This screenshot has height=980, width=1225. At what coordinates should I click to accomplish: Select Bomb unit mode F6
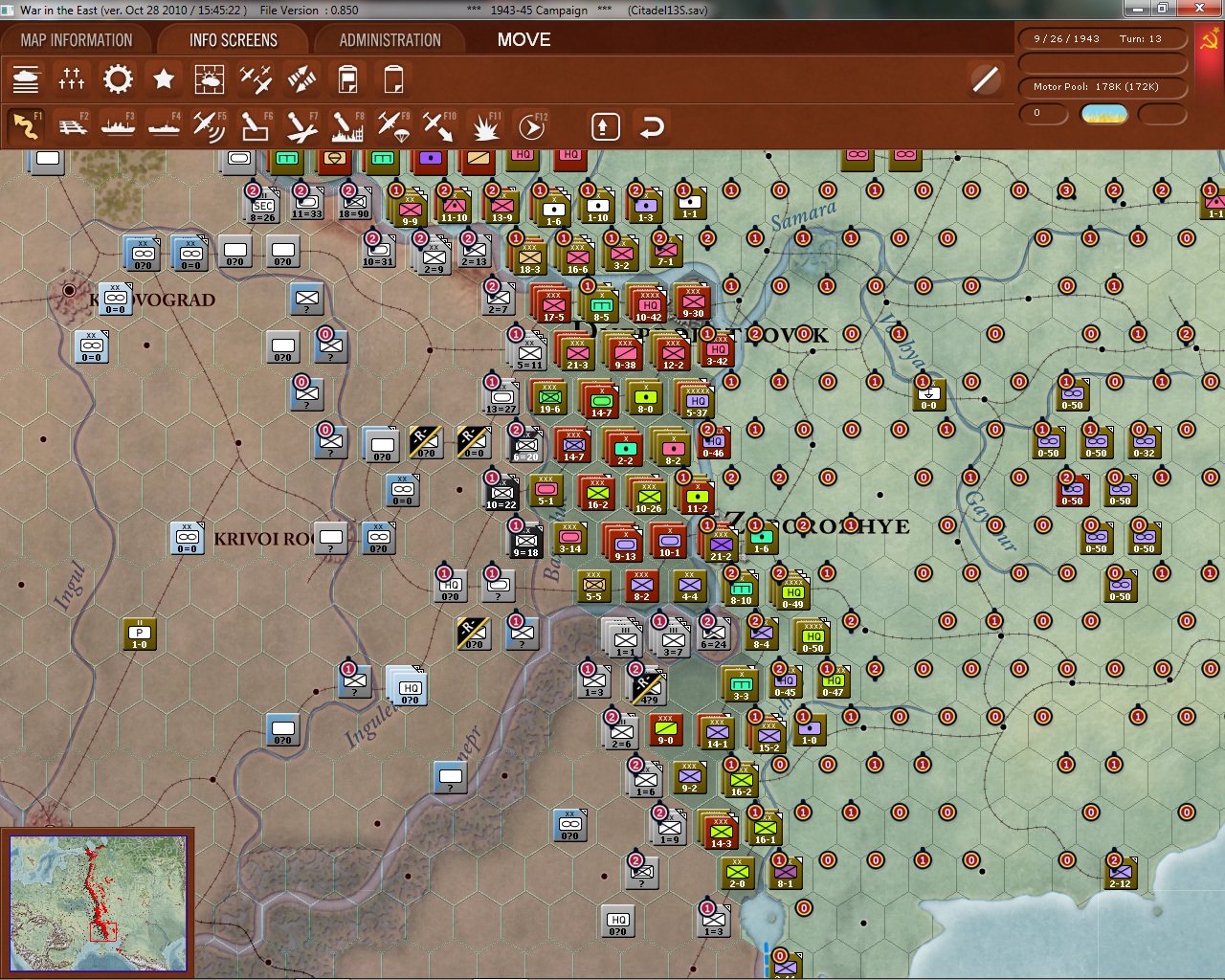pyautogui.click(x=256, y=126)
